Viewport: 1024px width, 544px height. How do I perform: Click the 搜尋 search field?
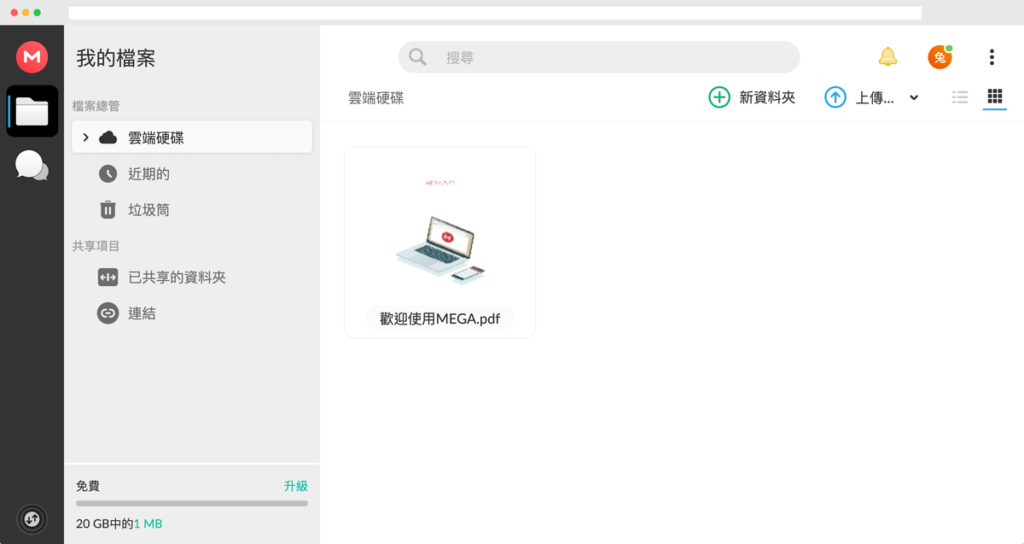pos(599,57)
